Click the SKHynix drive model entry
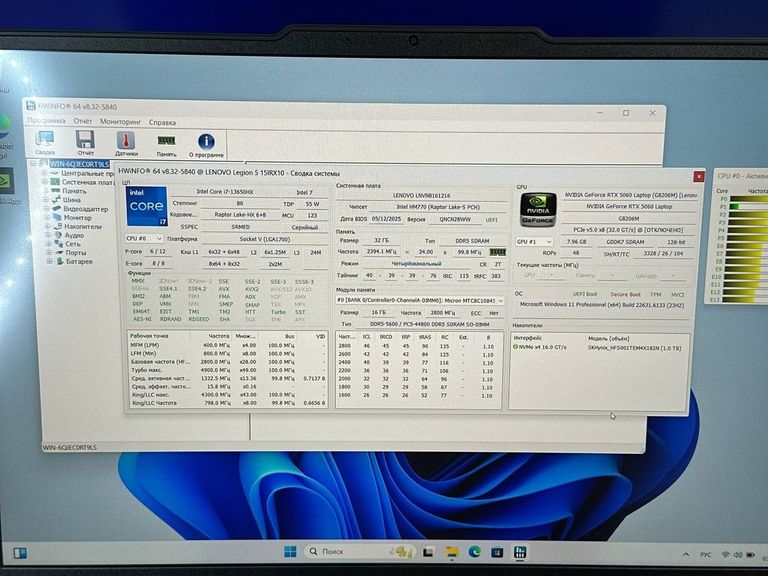Image resolution: width=768 pixels, height=576 pixels. point(634,348)
